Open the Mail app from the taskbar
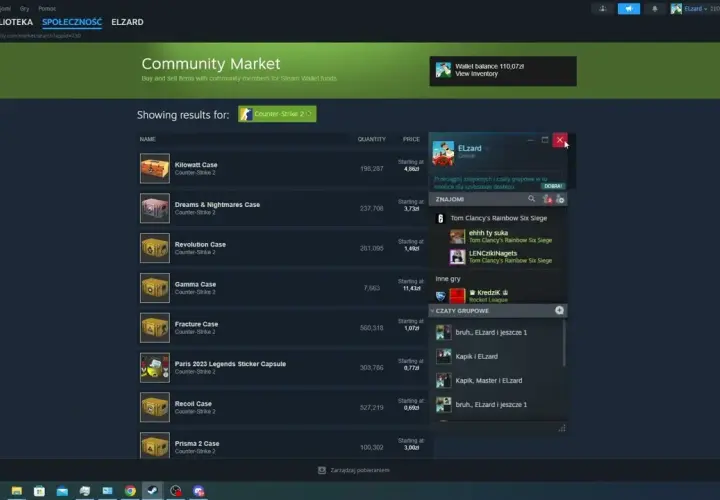720x500 pixels. click(x=62, y=491)
